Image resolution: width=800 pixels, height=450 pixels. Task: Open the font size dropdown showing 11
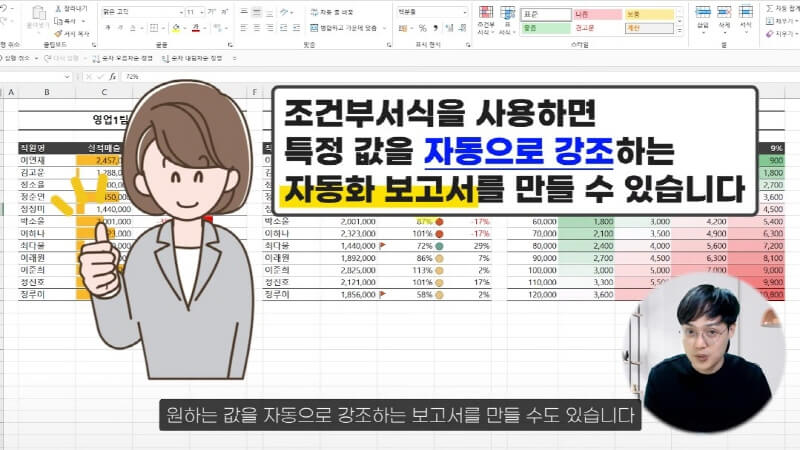pos(202,12)
